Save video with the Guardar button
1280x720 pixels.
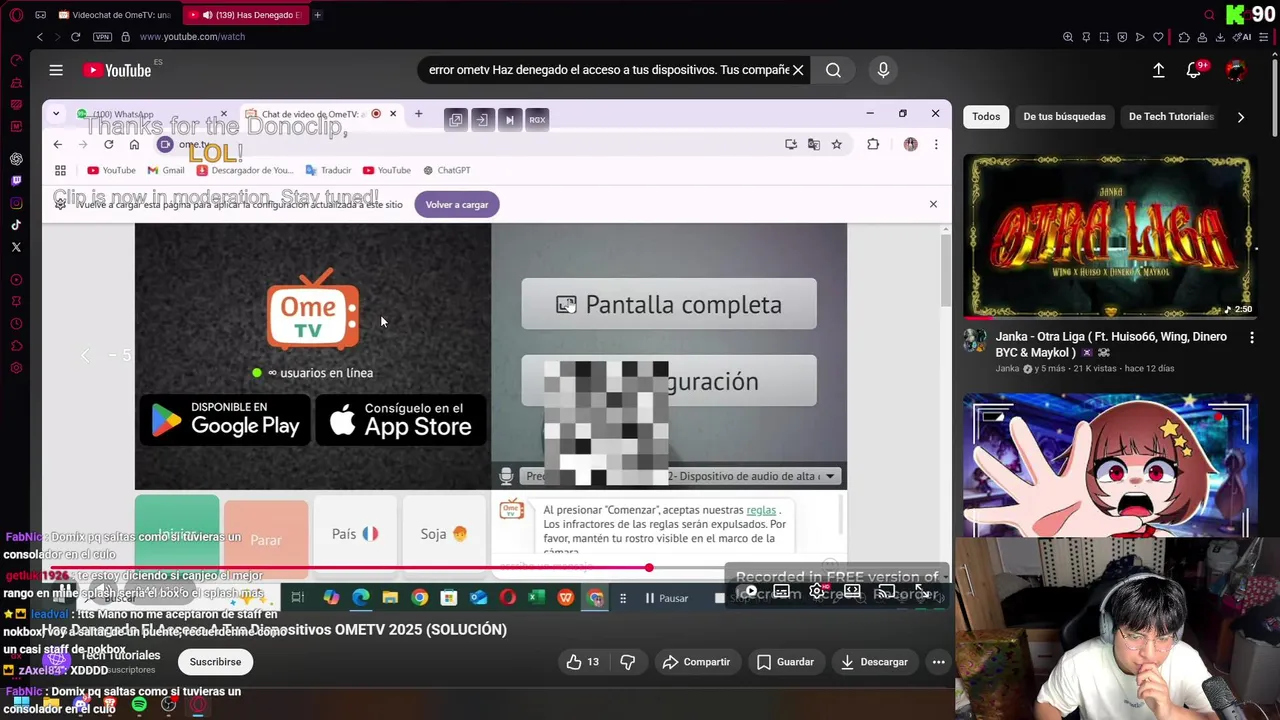[785, 662]
